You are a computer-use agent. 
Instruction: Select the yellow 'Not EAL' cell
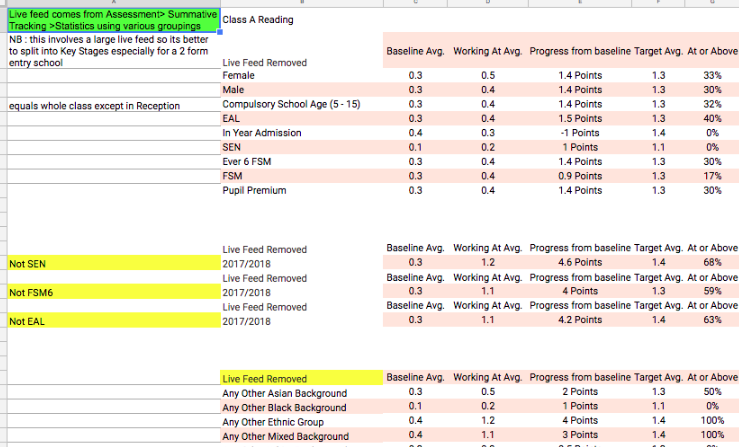coord(110,321)
